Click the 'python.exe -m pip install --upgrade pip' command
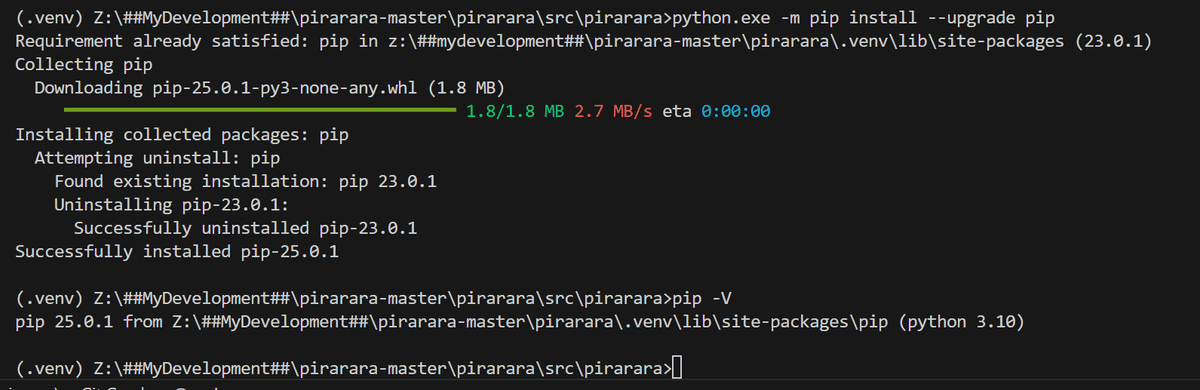Screen dimensions: 1200x390 click(867, 19)
